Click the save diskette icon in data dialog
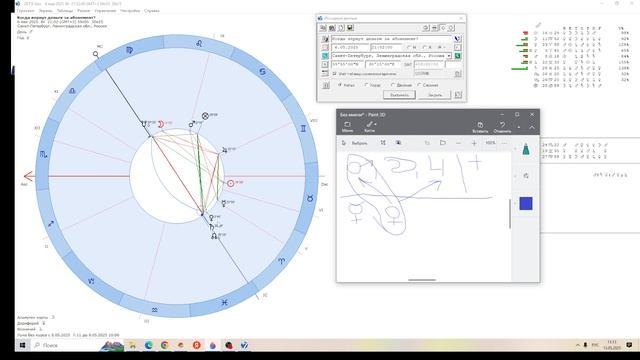The width and height of the screenshot is (640, 360). click(x=350, y=28)
